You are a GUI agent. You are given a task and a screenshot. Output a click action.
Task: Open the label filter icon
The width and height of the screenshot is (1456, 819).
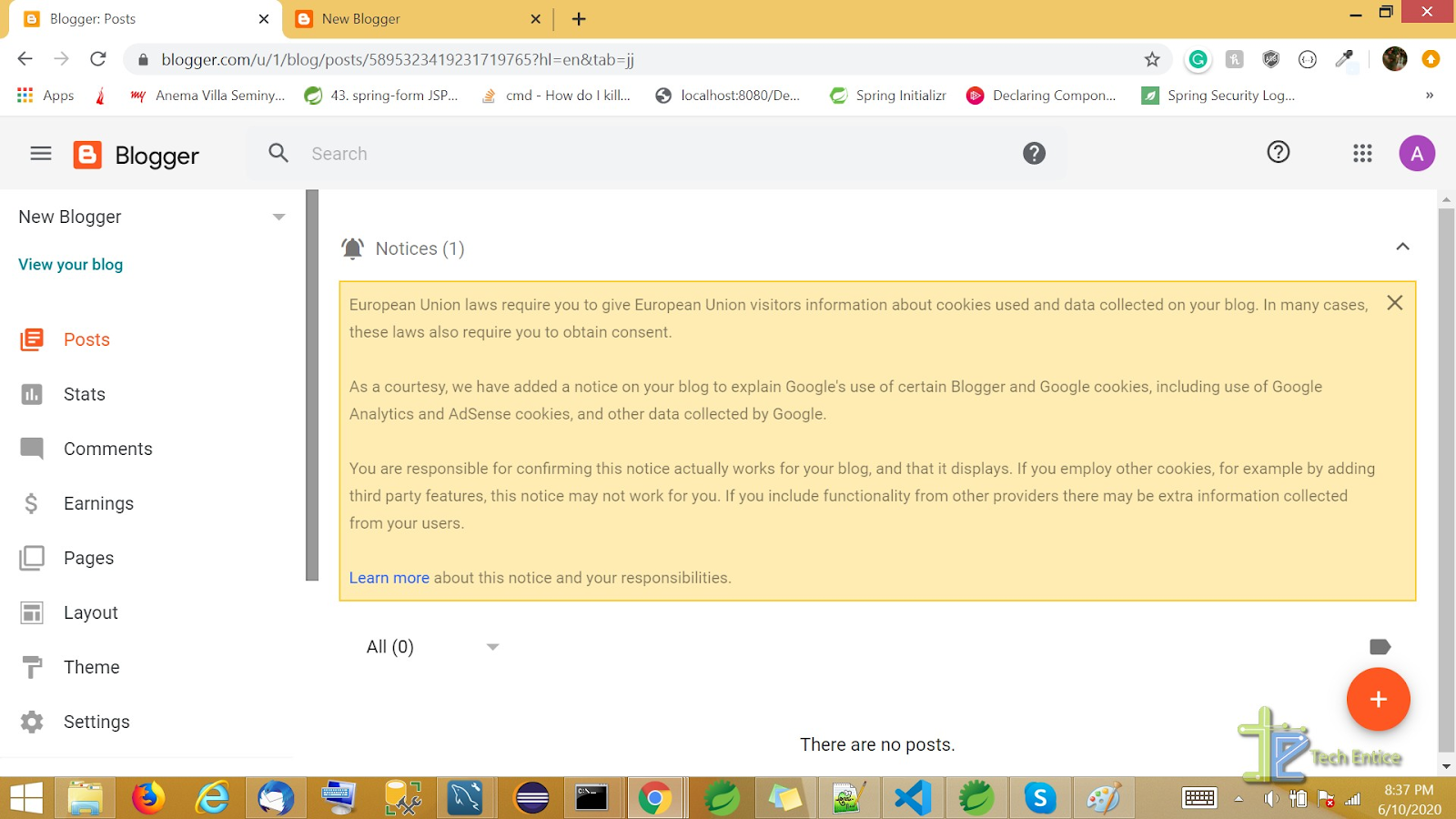(1380, 647)
